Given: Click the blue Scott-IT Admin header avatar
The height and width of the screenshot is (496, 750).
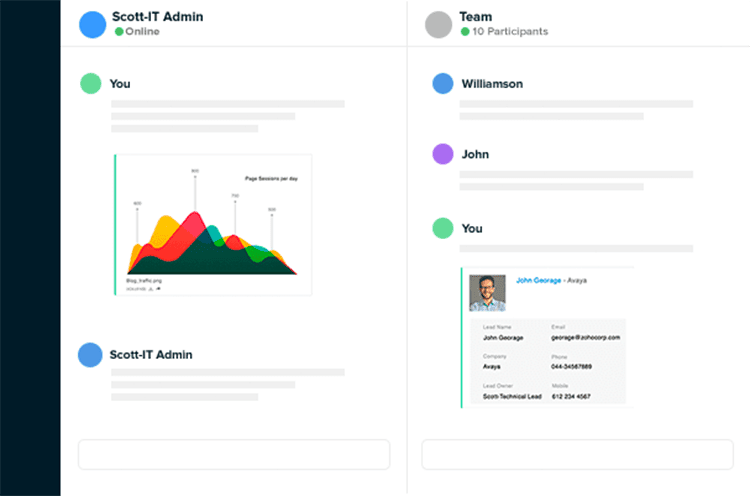Looking at the screenshot, I should [92, 24].
